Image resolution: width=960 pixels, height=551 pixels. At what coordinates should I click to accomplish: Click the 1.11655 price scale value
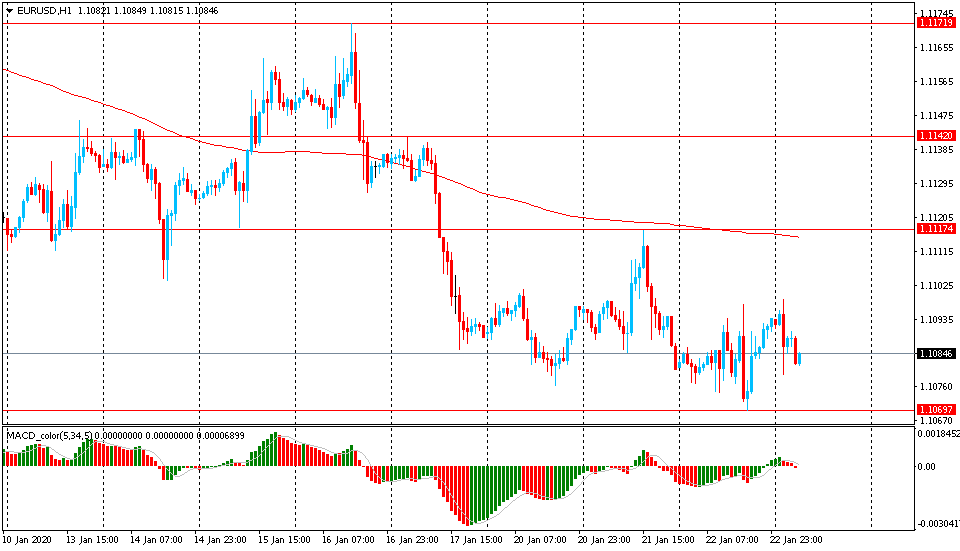[937, 48]
